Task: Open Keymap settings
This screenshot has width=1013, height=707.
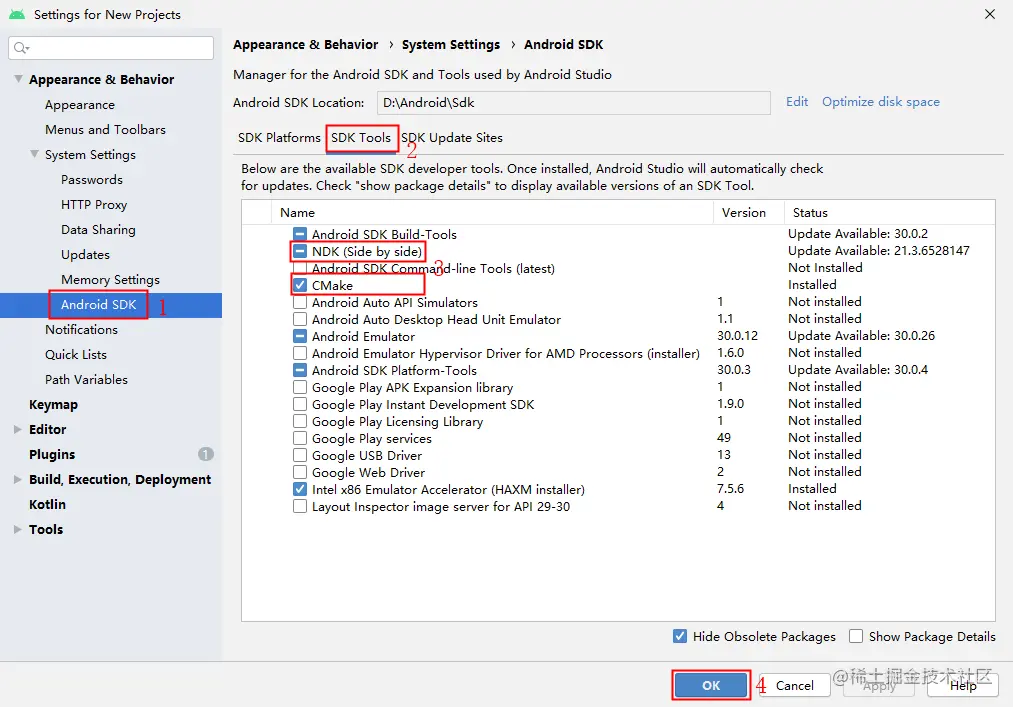Action: pyautogui.click(x=53, y=405)
